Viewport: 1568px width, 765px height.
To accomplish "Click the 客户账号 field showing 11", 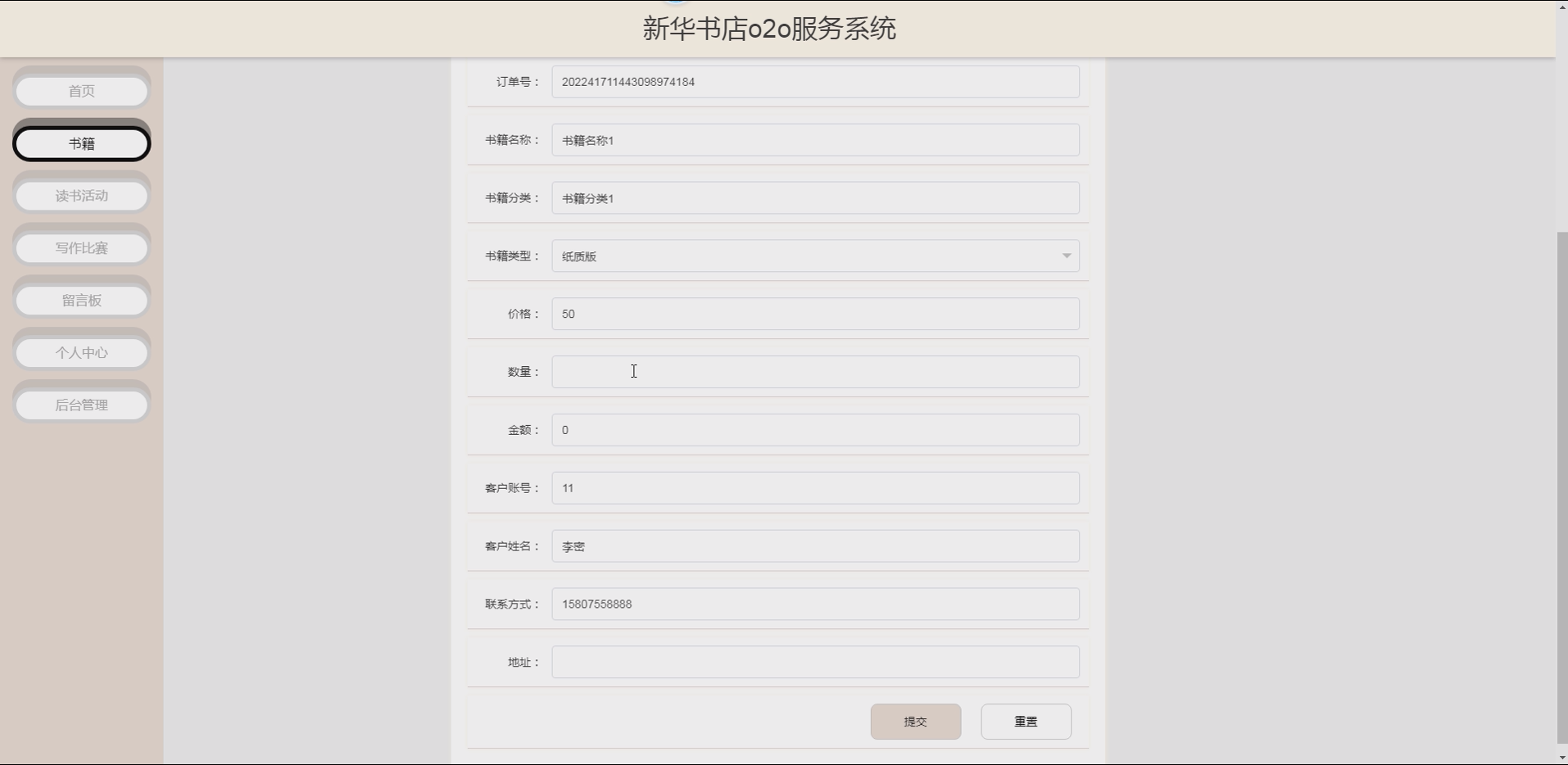I will pos(815,488).
